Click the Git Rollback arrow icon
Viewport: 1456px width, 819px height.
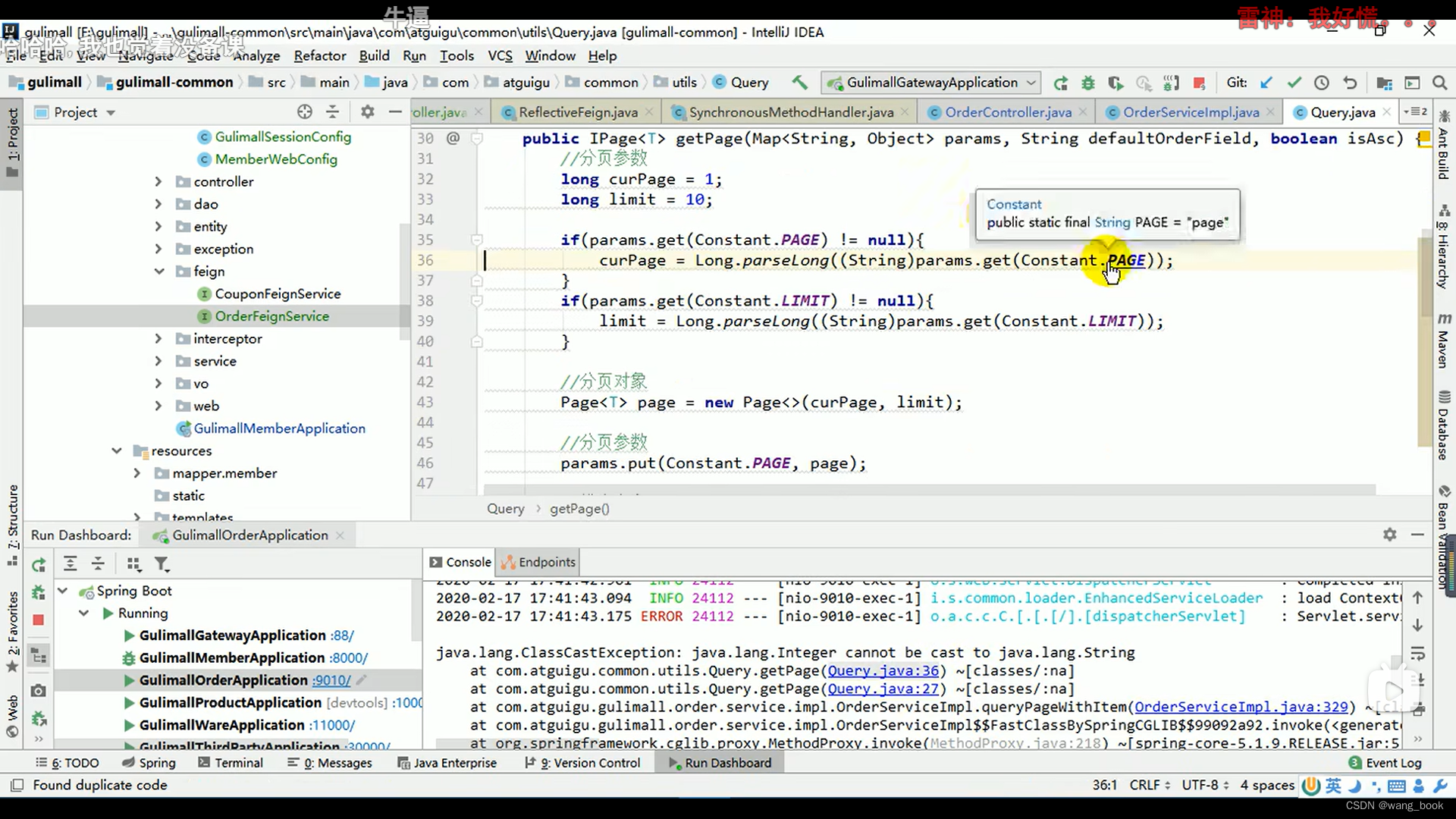point(1350,83)
